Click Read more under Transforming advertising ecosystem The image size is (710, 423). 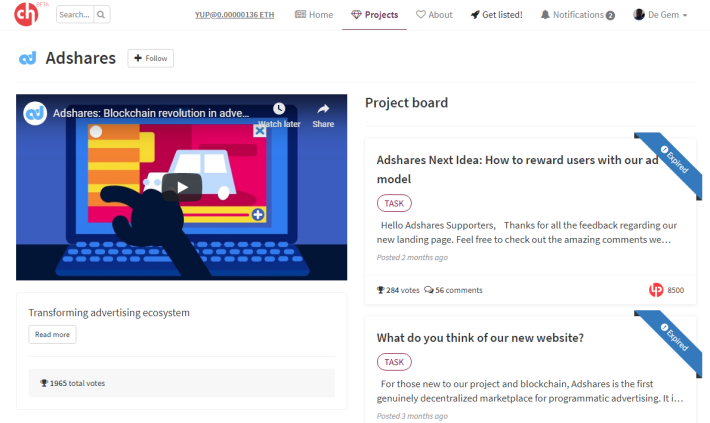pos(53,335)
